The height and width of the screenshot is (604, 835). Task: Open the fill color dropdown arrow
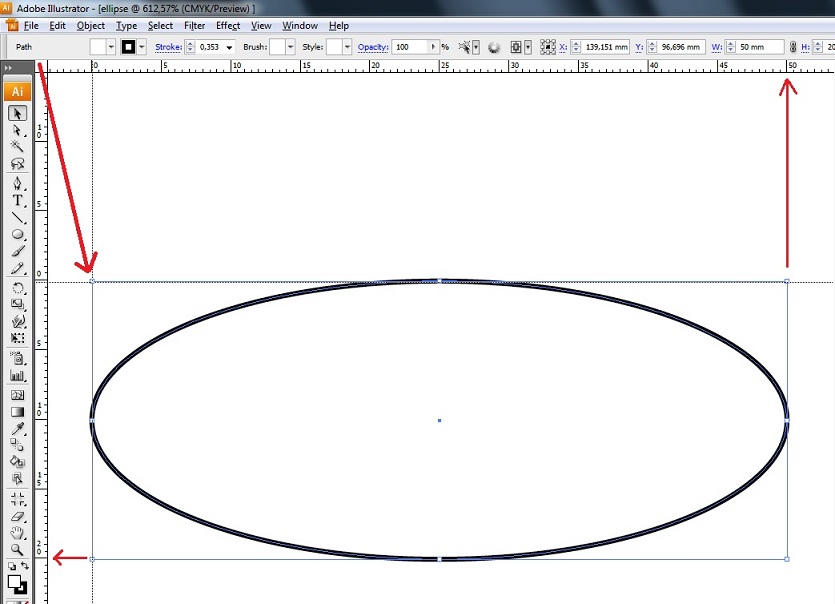pyautogui.click(x=111, y=47)
